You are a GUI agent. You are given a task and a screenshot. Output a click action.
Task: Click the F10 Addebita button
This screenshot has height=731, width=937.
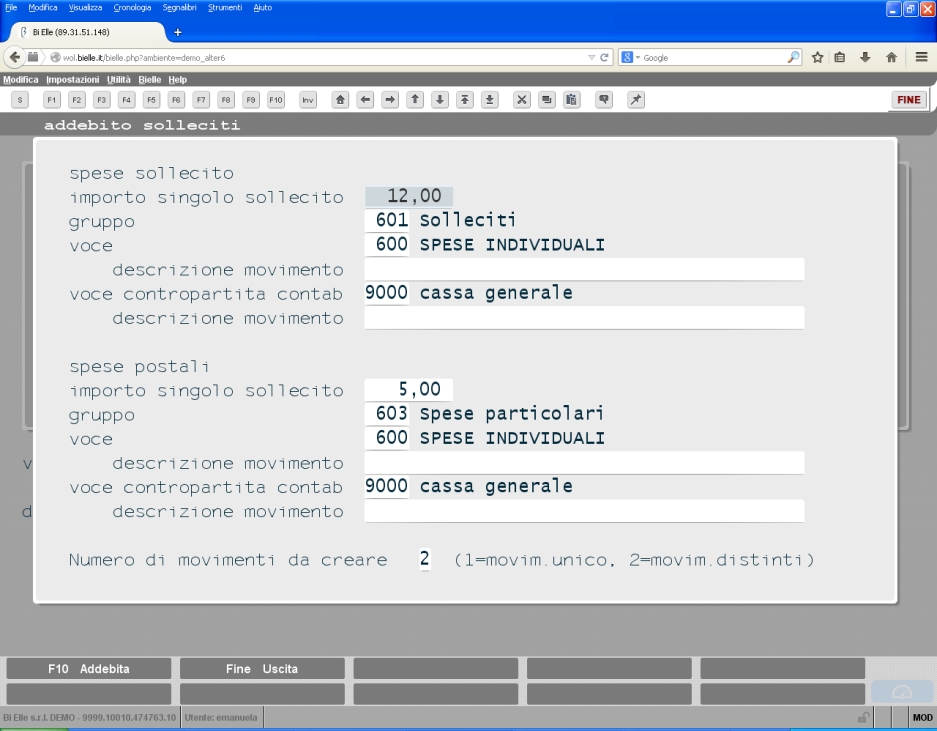pos(88,669)
